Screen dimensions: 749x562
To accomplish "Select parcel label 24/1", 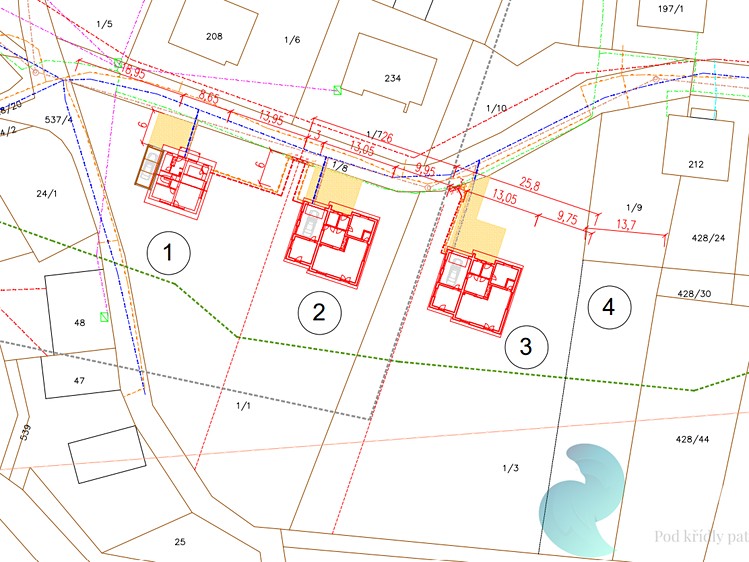I will [47, 193].
